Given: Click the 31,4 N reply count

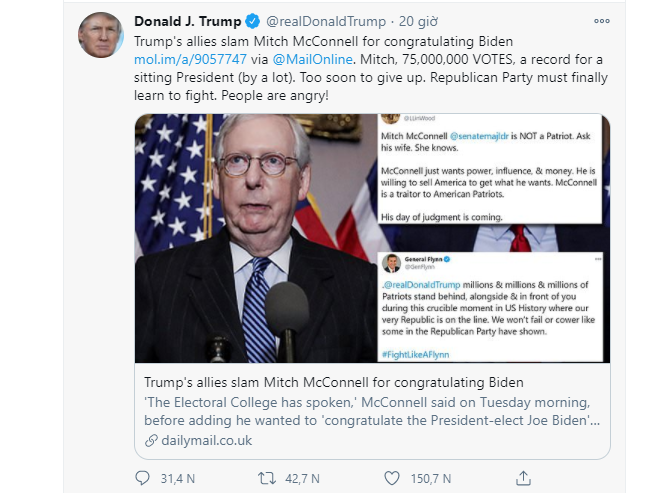Looking at the screenshot, I should [176, 478].
